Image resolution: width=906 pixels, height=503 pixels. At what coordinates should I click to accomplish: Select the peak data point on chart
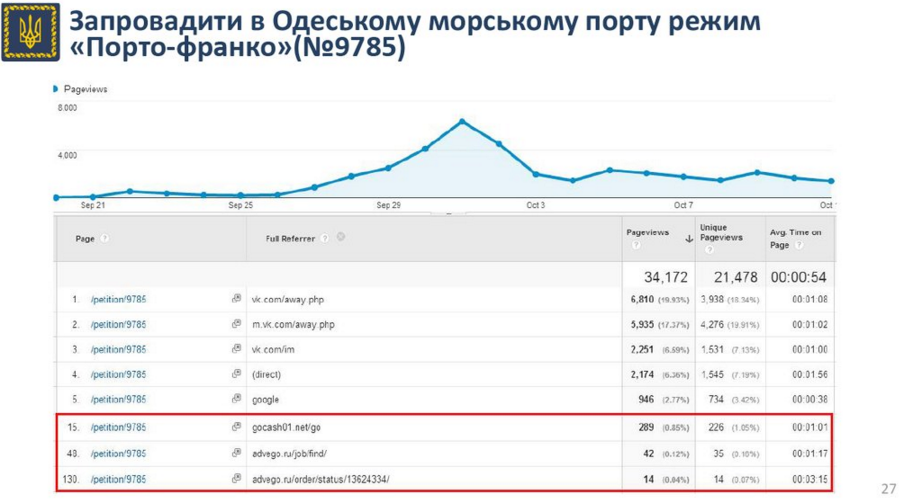[x=462, y=121]
